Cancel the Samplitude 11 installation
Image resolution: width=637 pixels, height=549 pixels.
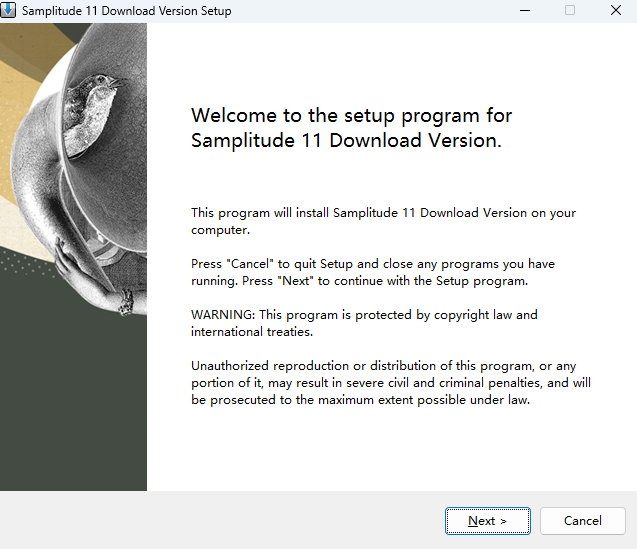tap(583, 521)
